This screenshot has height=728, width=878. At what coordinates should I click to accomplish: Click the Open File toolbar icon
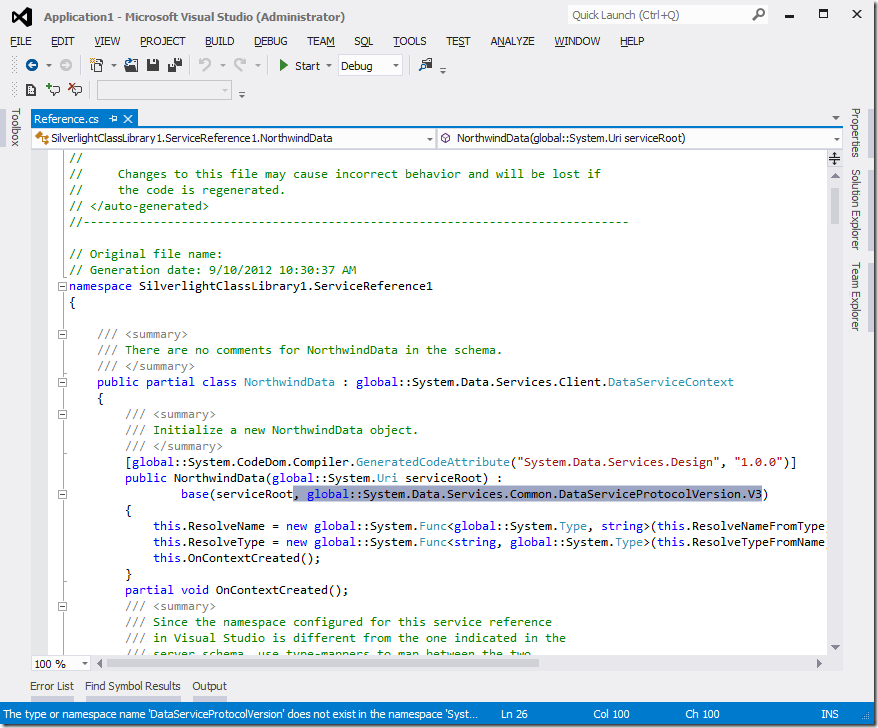131,66
